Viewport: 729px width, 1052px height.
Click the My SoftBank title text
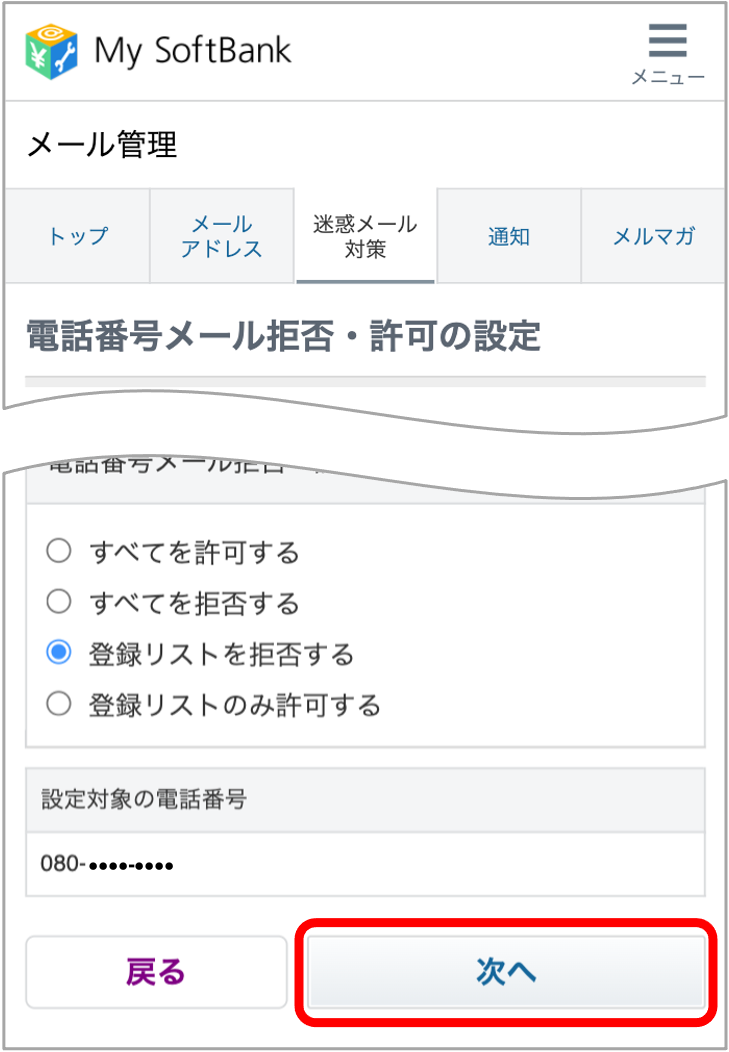pos(192,50)
